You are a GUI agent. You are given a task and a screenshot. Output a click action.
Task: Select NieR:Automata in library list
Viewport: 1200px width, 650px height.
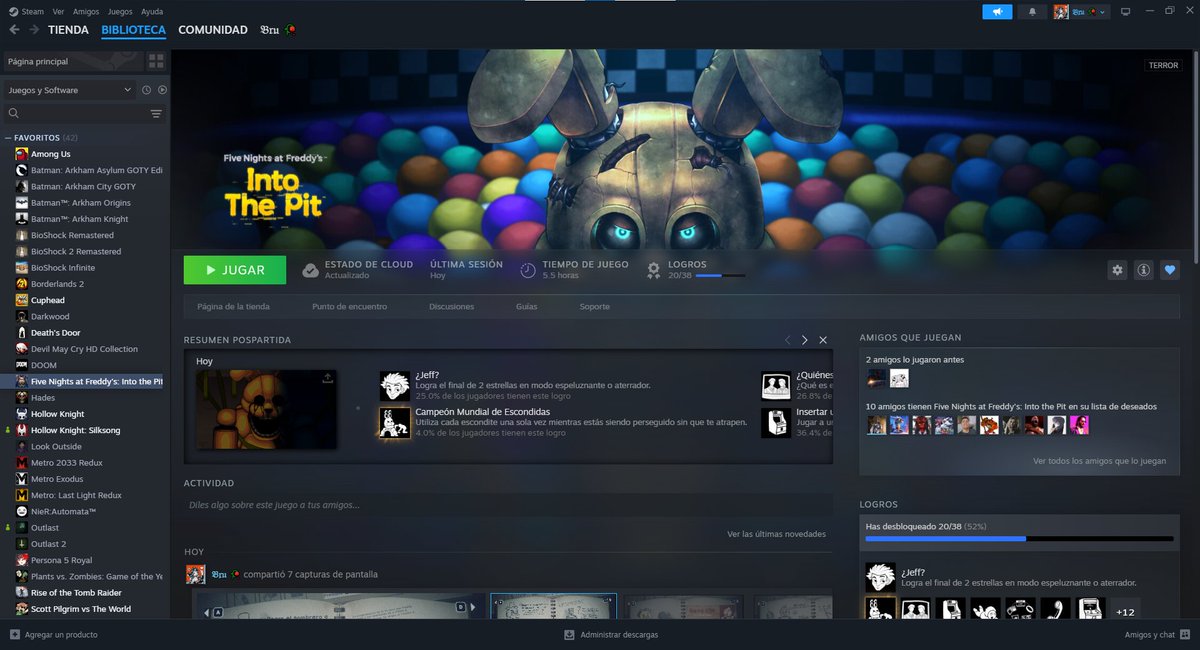(x=63, y=511)
